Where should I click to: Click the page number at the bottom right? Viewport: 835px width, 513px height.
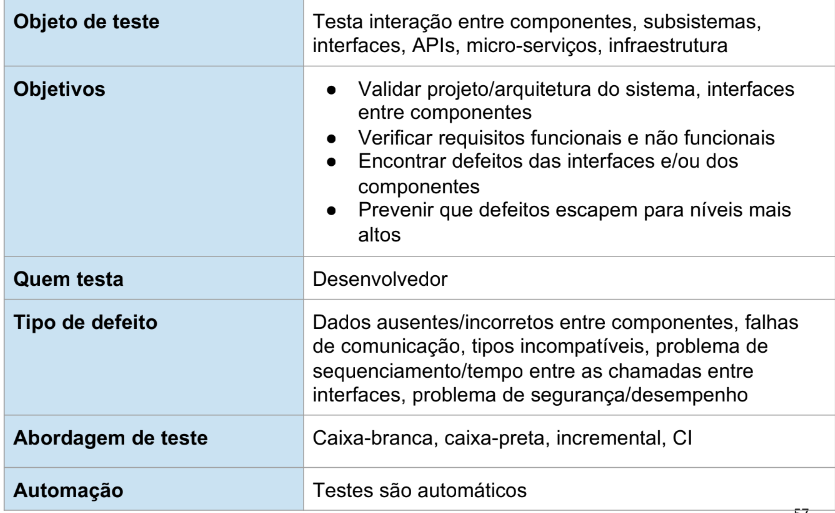click(801, 510)
